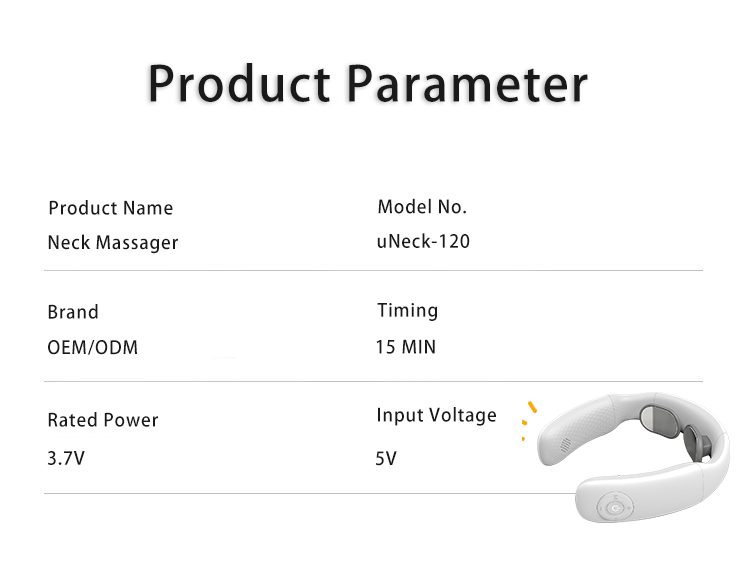Select the Timing label
This screenshot has width=750, height=562.
[x=408, y=311]
